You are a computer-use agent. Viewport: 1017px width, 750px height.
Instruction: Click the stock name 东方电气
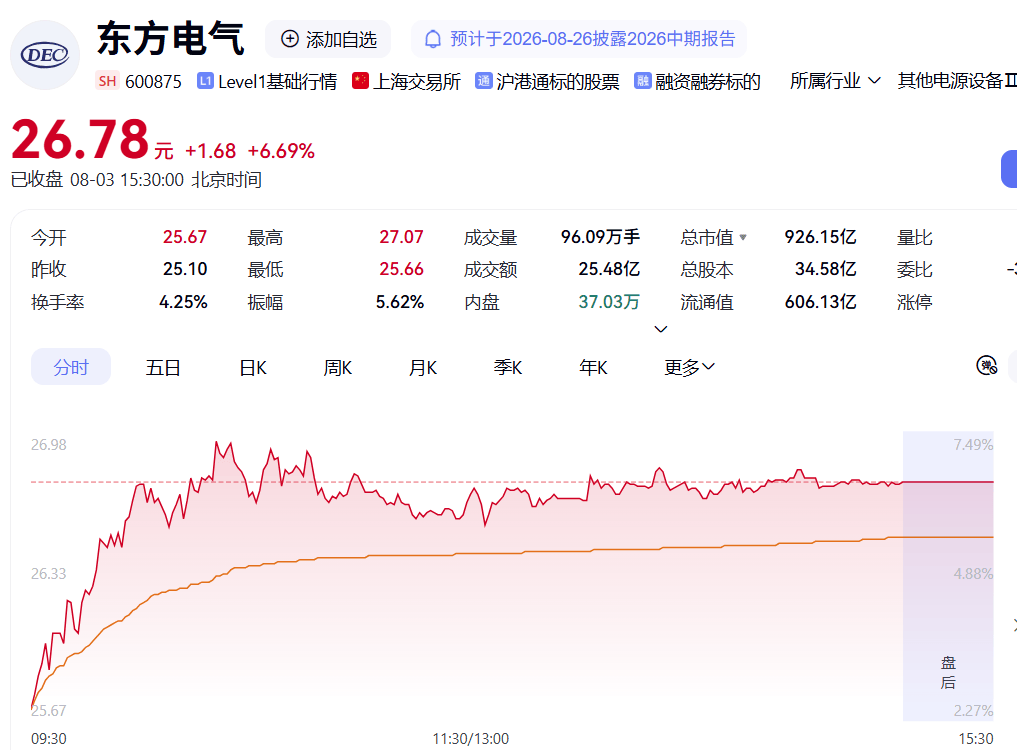tap(171, 38)
